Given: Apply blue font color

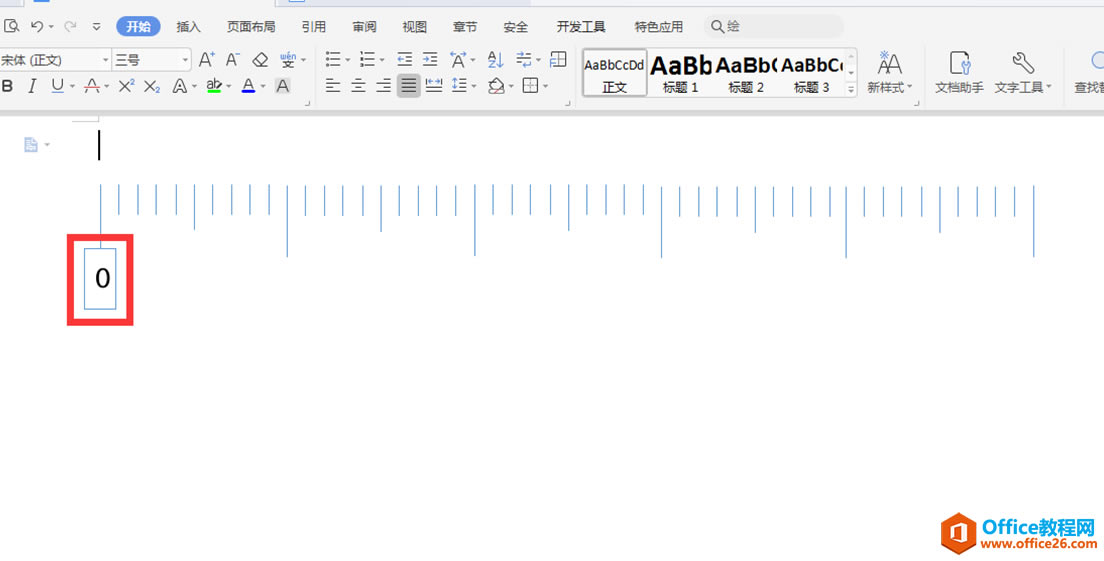Looking at the screenshot, I should click(x=248, y=86).
